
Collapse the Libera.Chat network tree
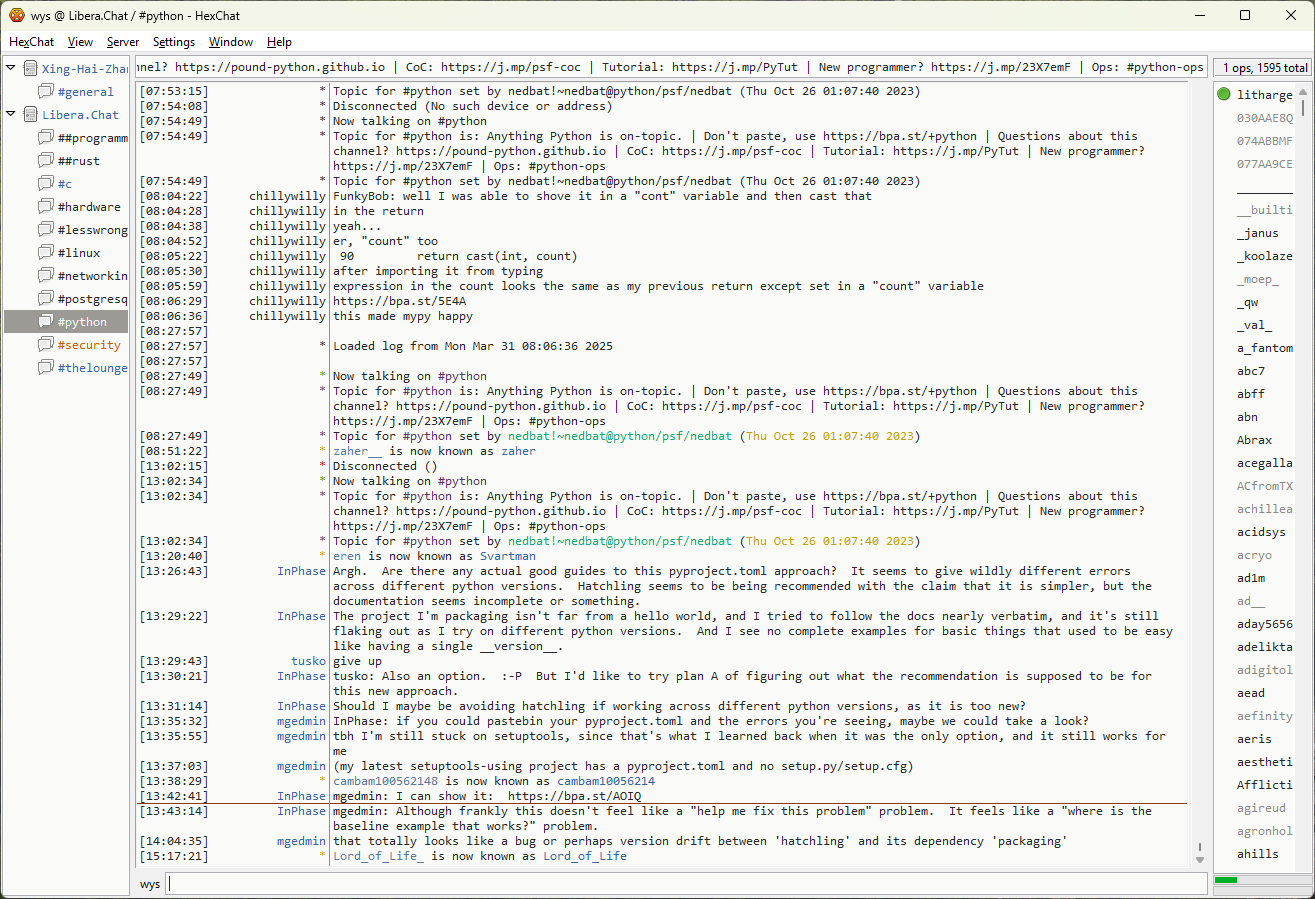(11, 115)
